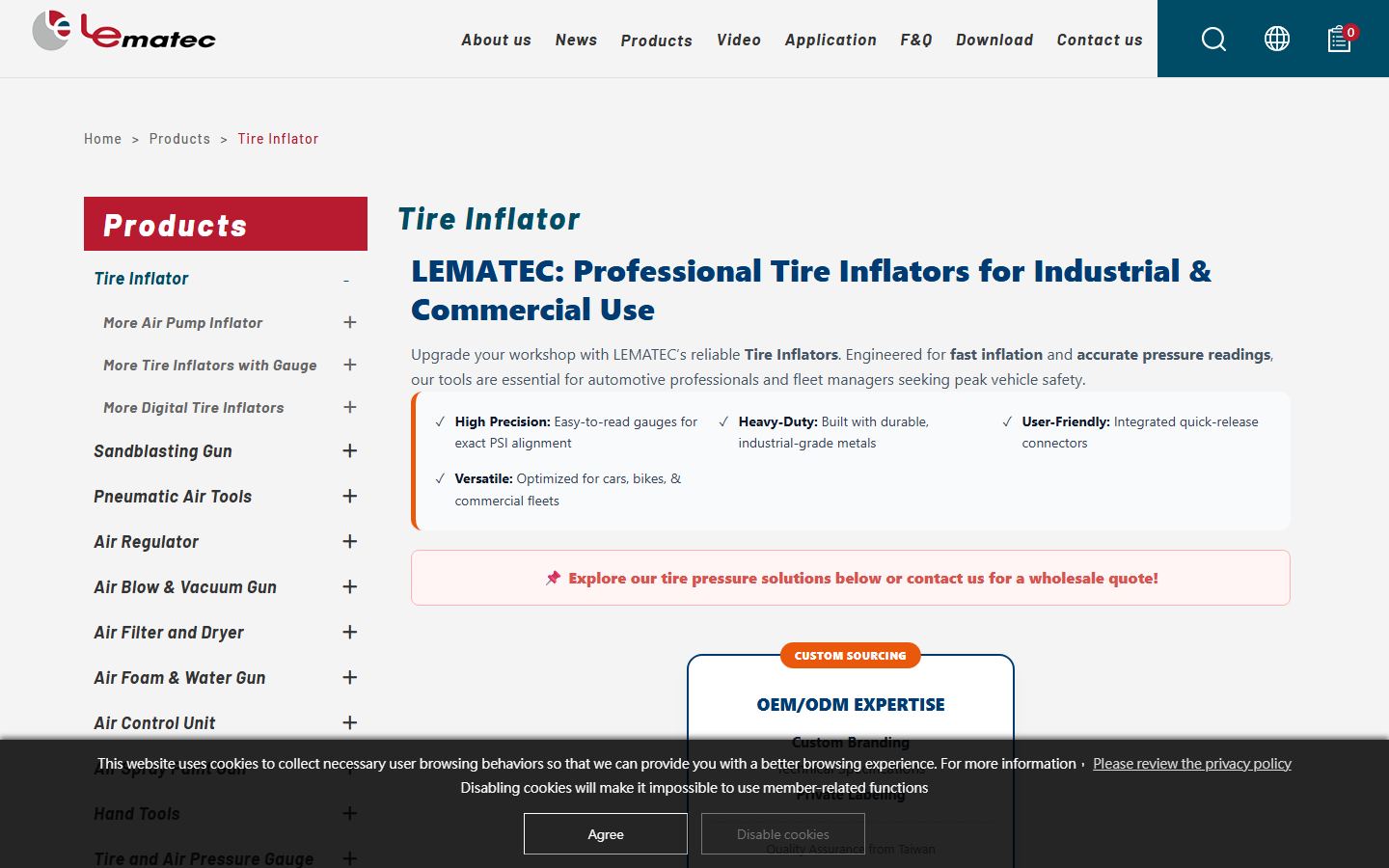Open the privacy policy link
The width and height of the screenshot is (1389, 868).
click(x=1192, y=764)
